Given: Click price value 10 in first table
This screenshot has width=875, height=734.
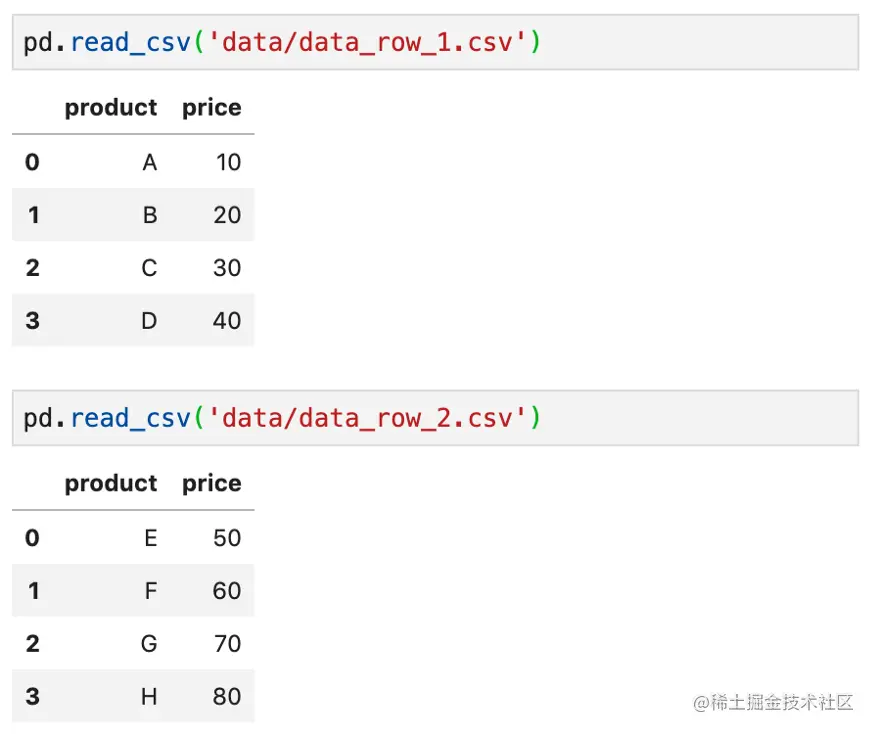Looking at the screenshot, I should pos(228,162).
